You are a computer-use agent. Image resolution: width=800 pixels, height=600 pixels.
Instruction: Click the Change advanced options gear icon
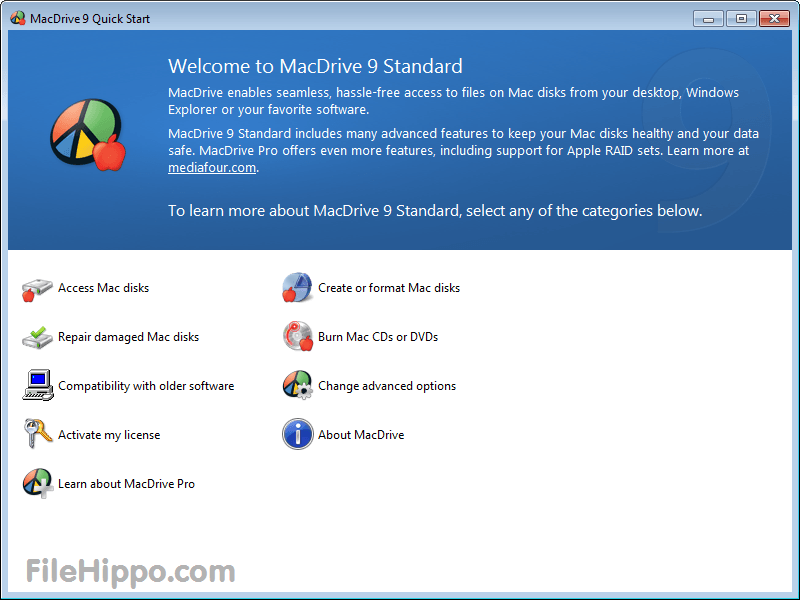[x=297, y=386]
